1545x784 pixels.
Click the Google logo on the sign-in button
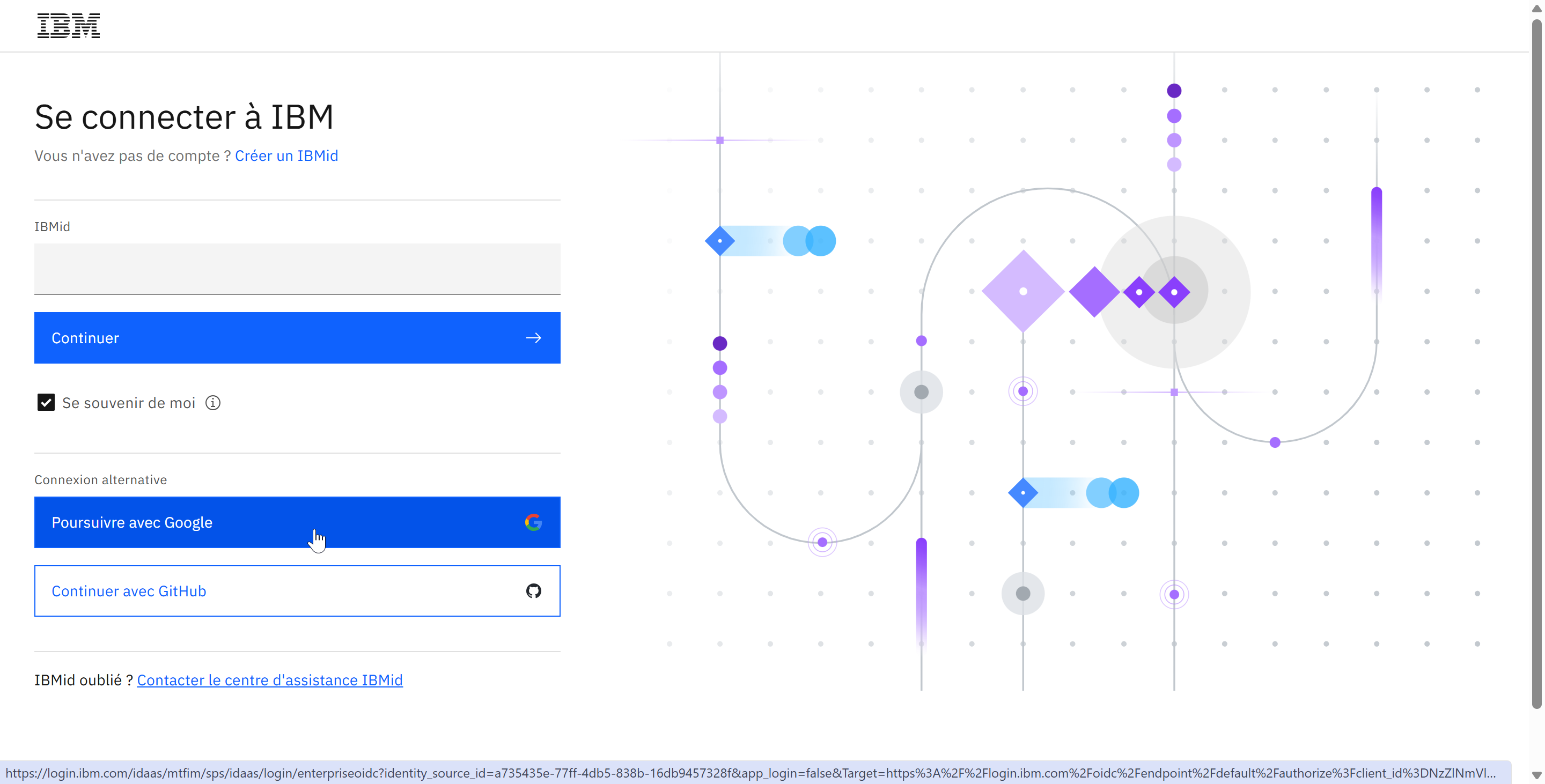(533, 522)
